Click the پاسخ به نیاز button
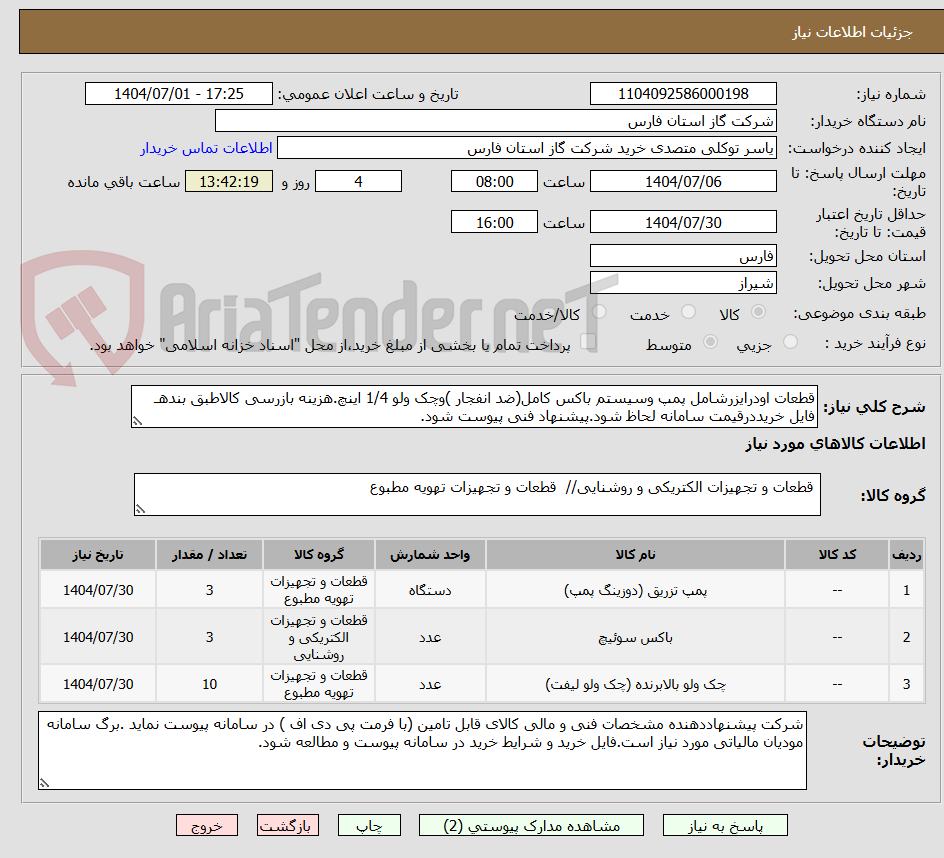 click(724, 825)
